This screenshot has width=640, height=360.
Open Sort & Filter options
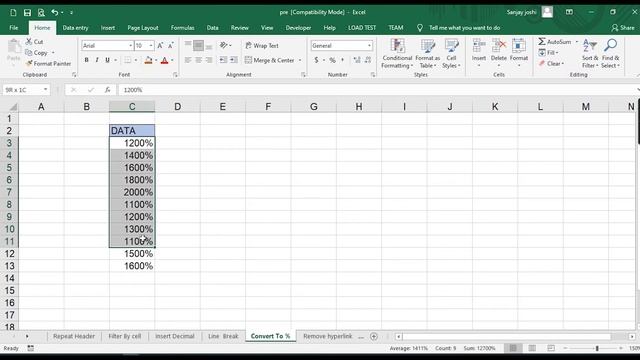tap(590, 53)
